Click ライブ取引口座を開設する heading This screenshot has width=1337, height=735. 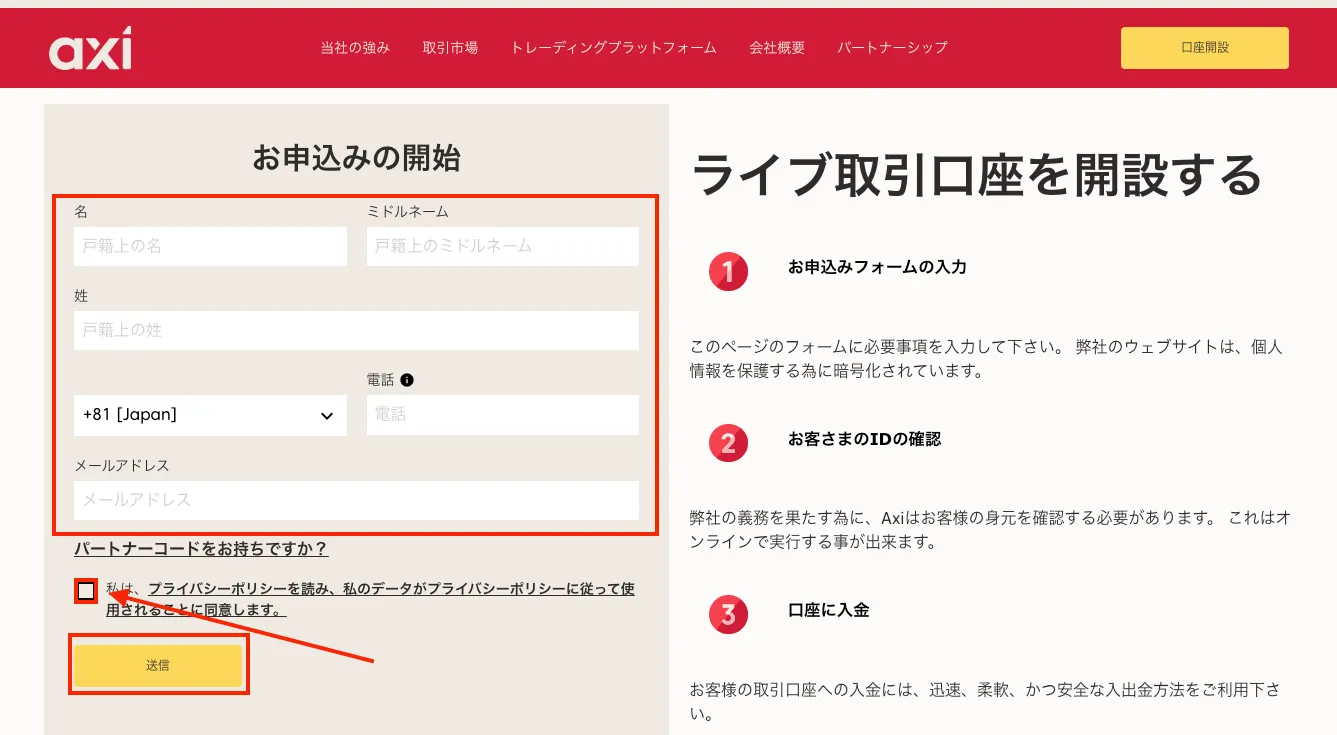[977, 175]
